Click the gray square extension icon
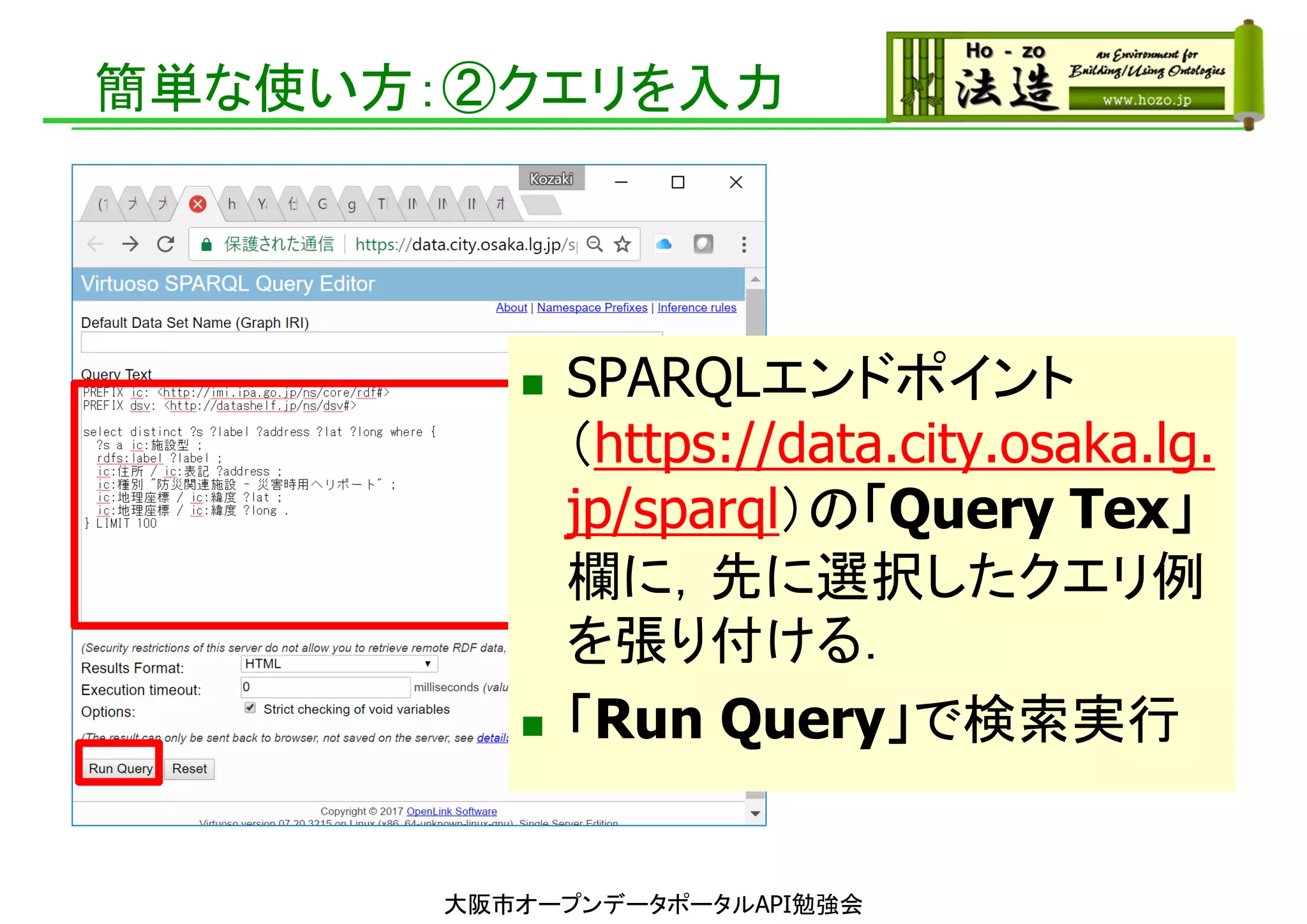 click(703, 244)
